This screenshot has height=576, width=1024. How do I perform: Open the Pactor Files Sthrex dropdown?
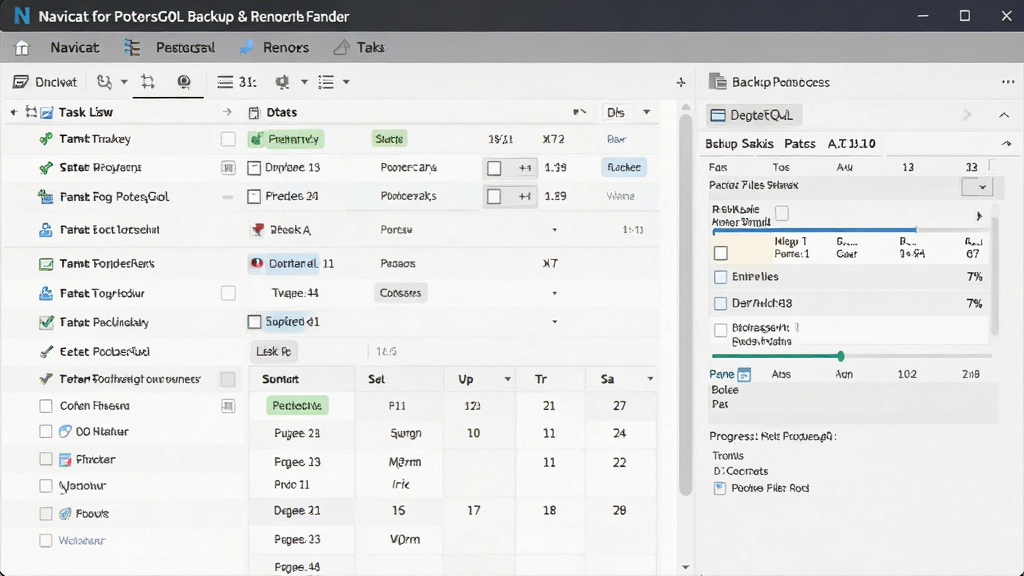click(977, 187)
